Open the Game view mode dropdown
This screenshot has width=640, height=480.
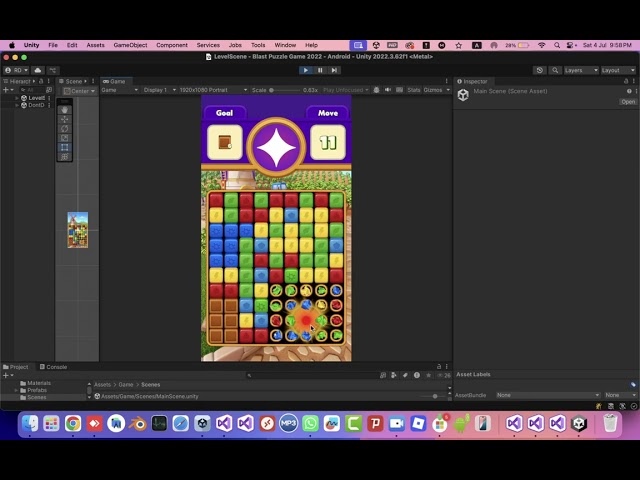119,90
